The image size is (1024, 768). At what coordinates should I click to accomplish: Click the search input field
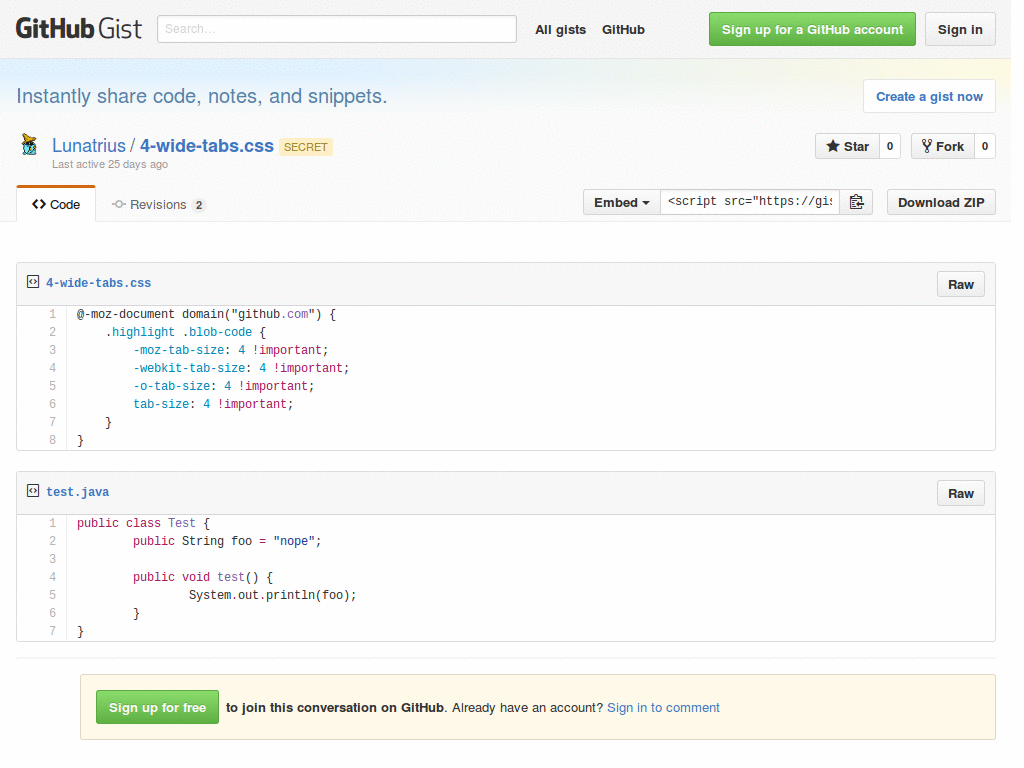(x=336, y=29)
